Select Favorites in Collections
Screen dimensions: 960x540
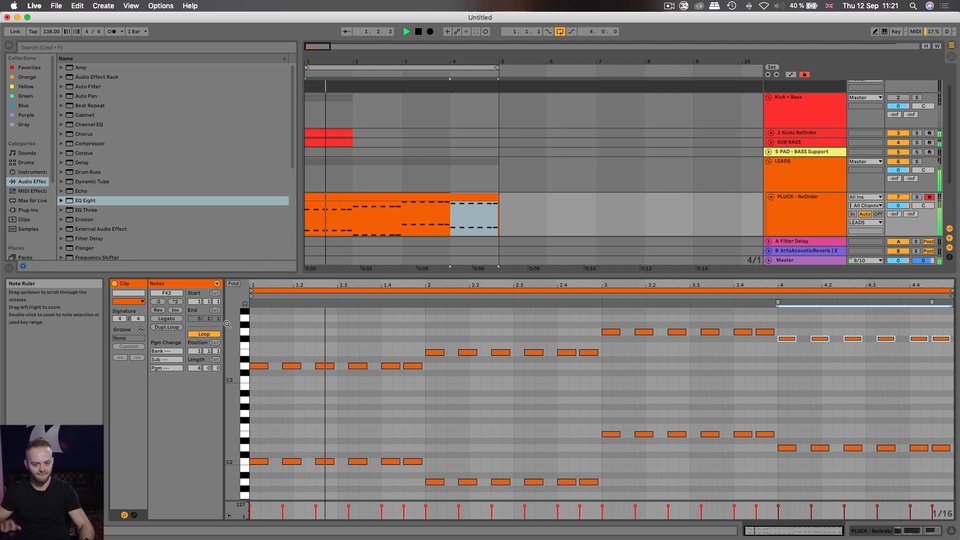(29, 67)
